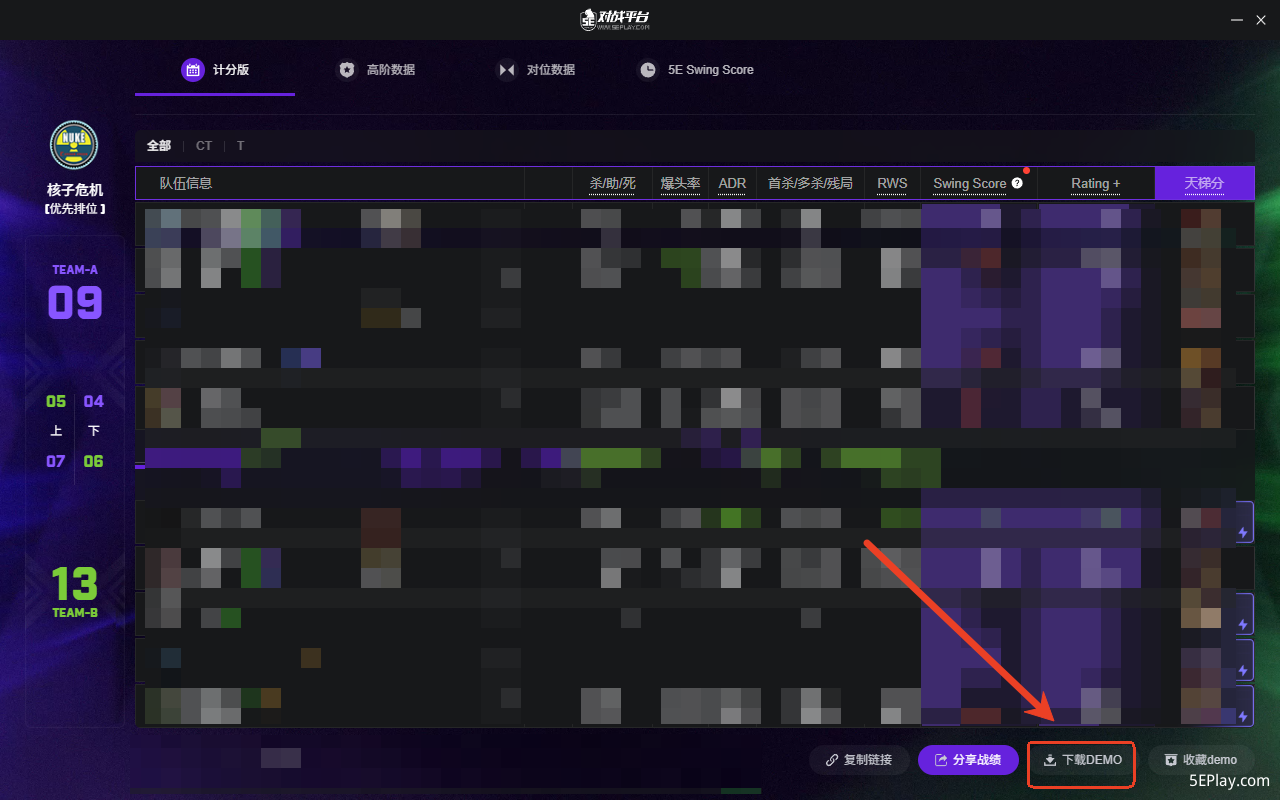
Task: Sort by the 杀/助/死 column header
Action: click(x=613, y=183)
